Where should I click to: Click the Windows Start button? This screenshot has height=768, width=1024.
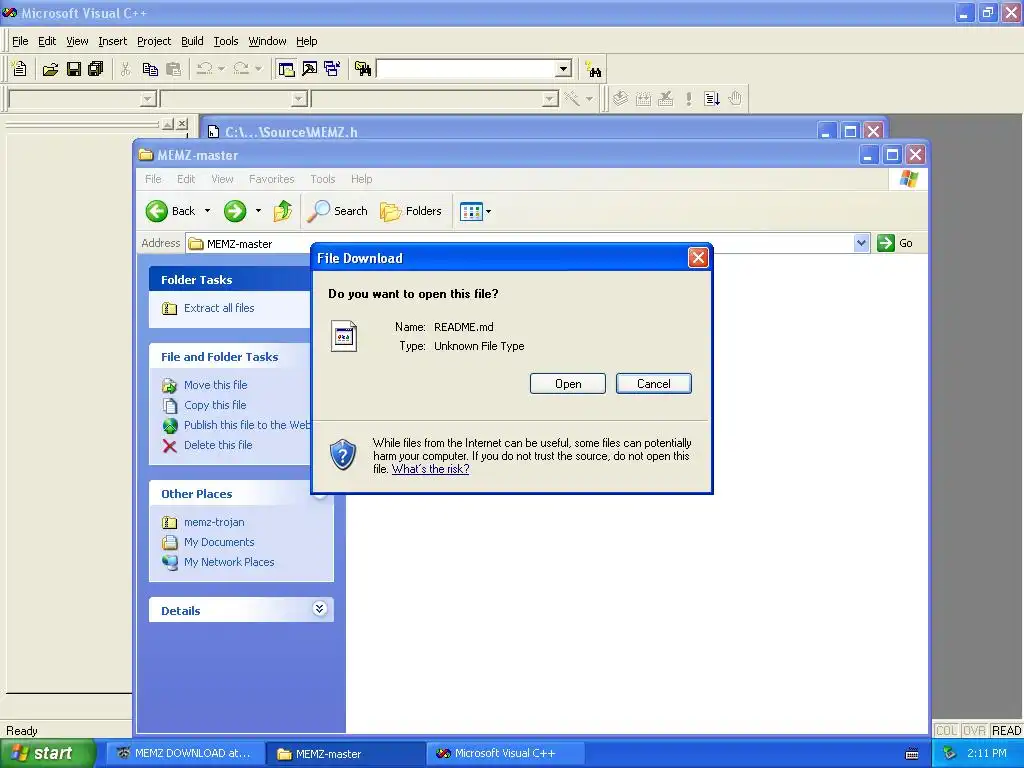[x=47, y=753]
